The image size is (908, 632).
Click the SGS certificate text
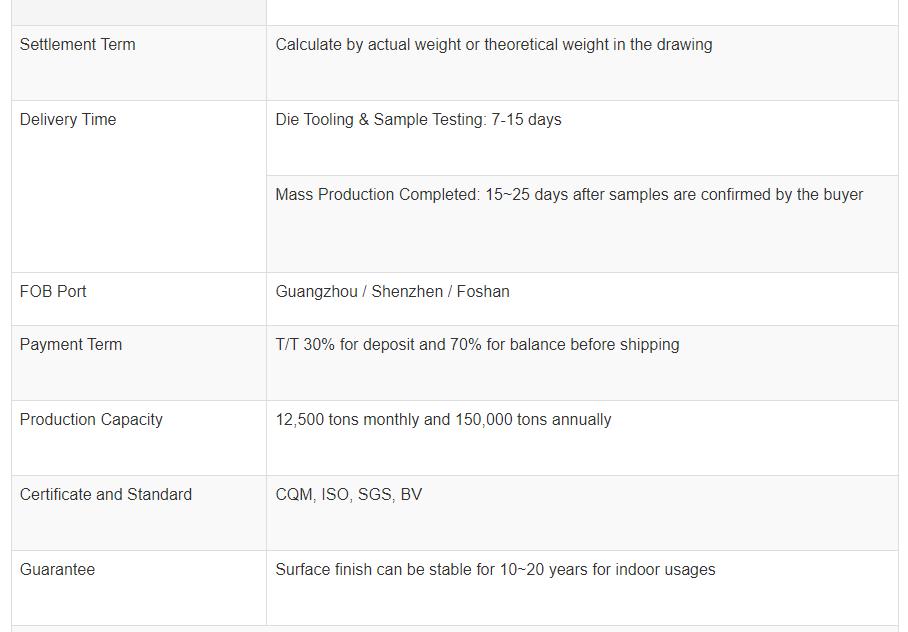373,495
